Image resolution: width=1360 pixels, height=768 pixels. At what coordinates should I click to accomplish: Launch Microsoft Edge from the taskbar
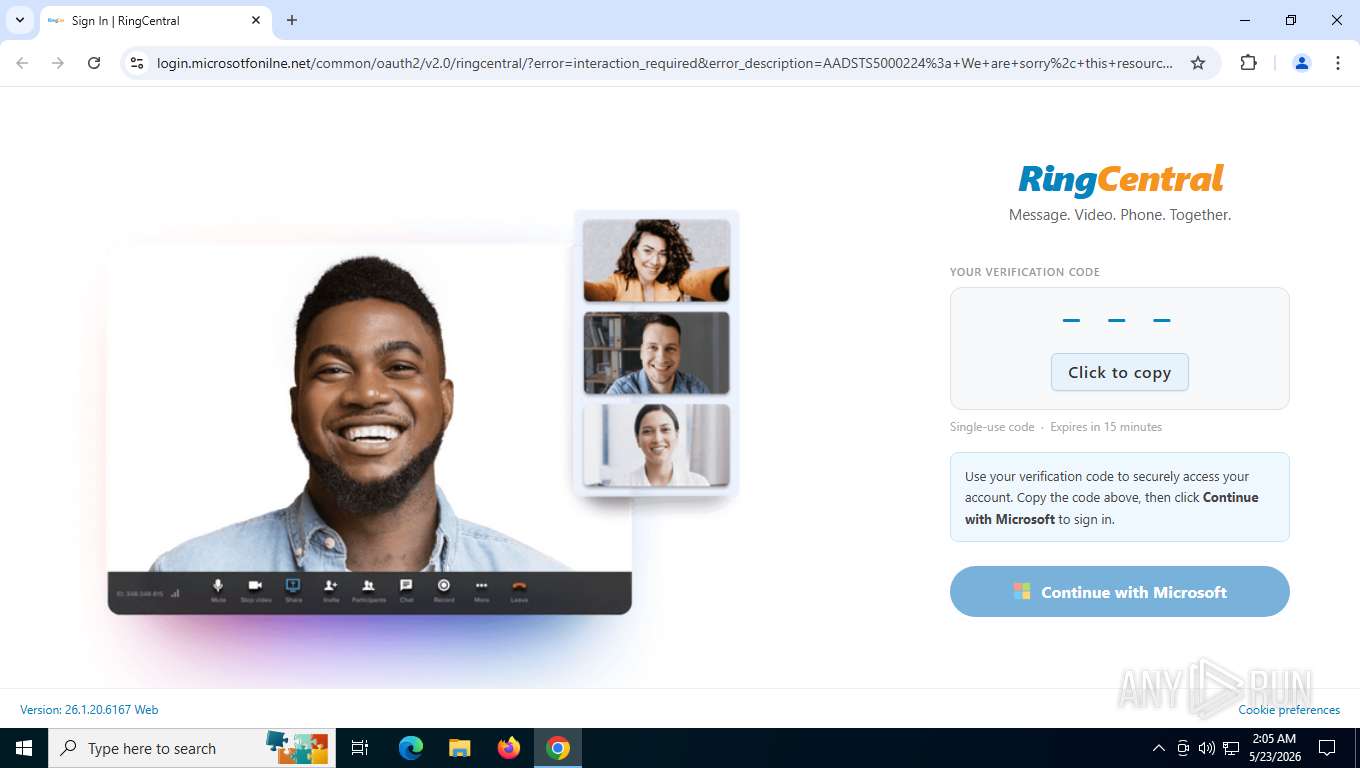411,748
